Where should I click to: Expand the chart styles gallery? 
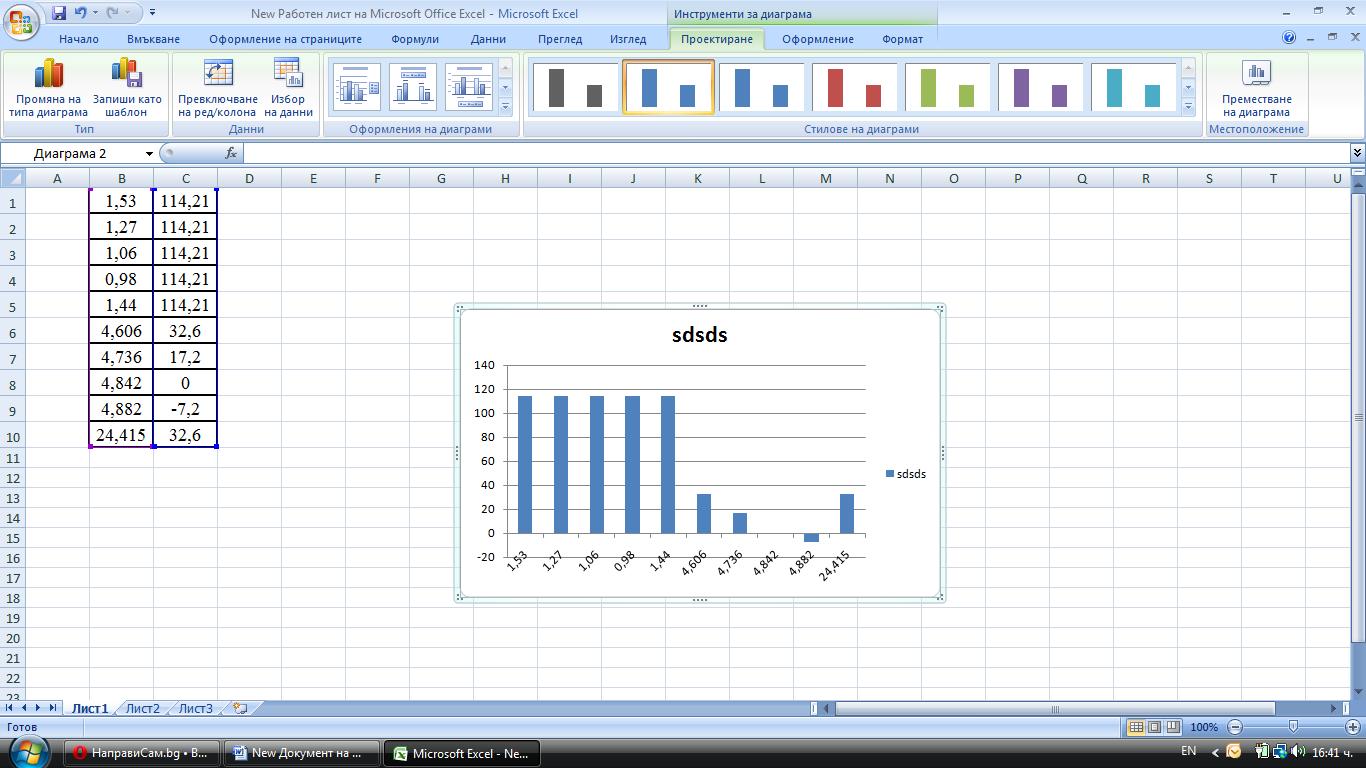click(1188, 106)
